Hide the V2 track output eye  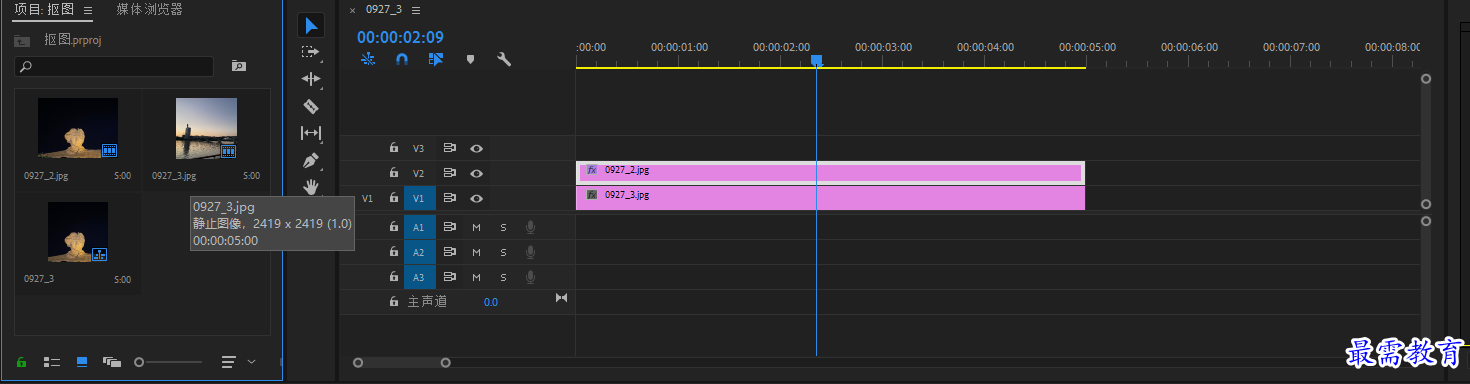[477, 173]
